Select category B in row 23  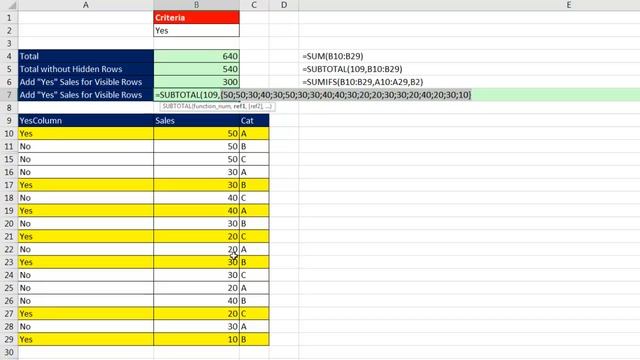(x=254, y=262)
